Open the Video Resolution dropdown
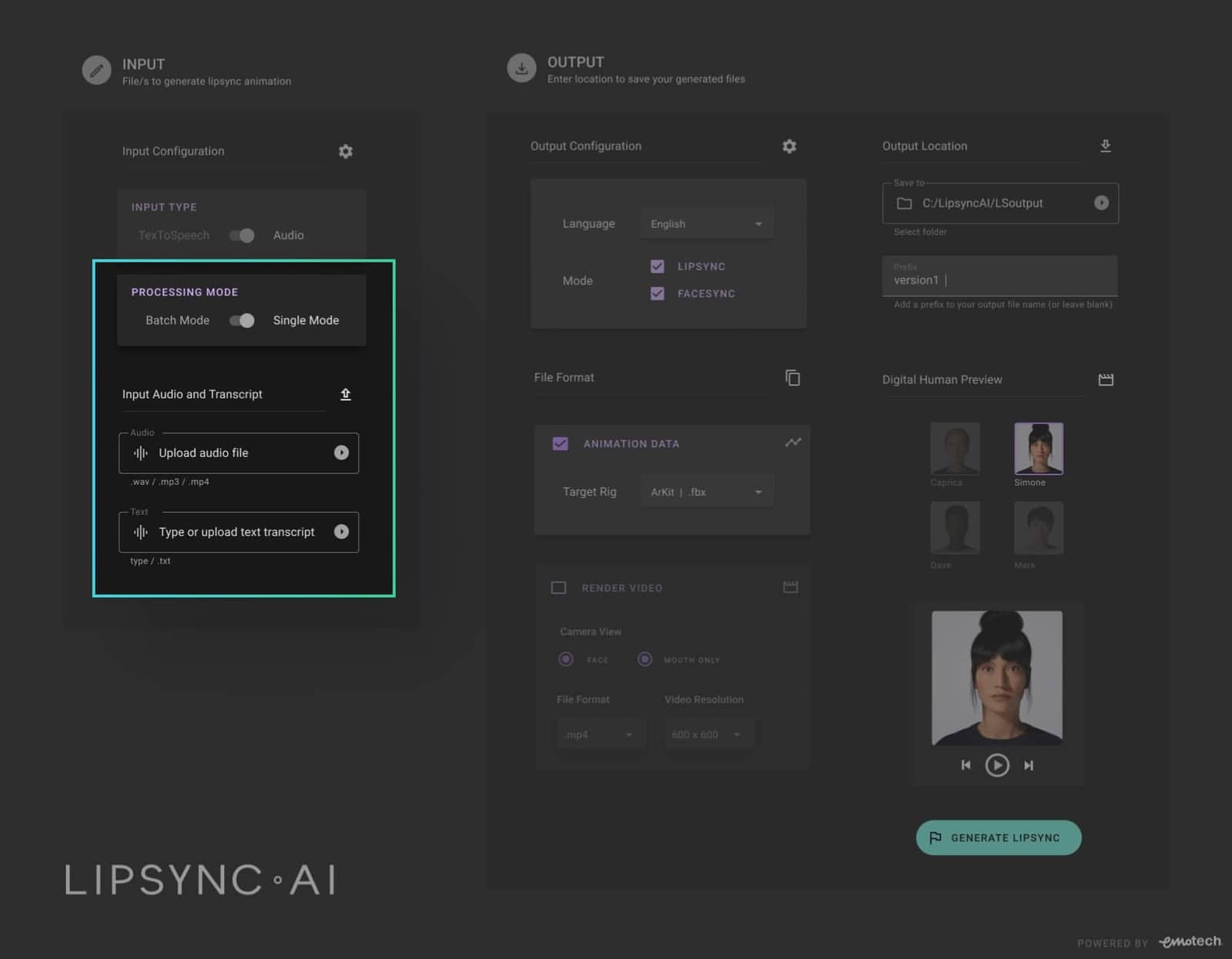The image size is (1232, 959). 707,733
